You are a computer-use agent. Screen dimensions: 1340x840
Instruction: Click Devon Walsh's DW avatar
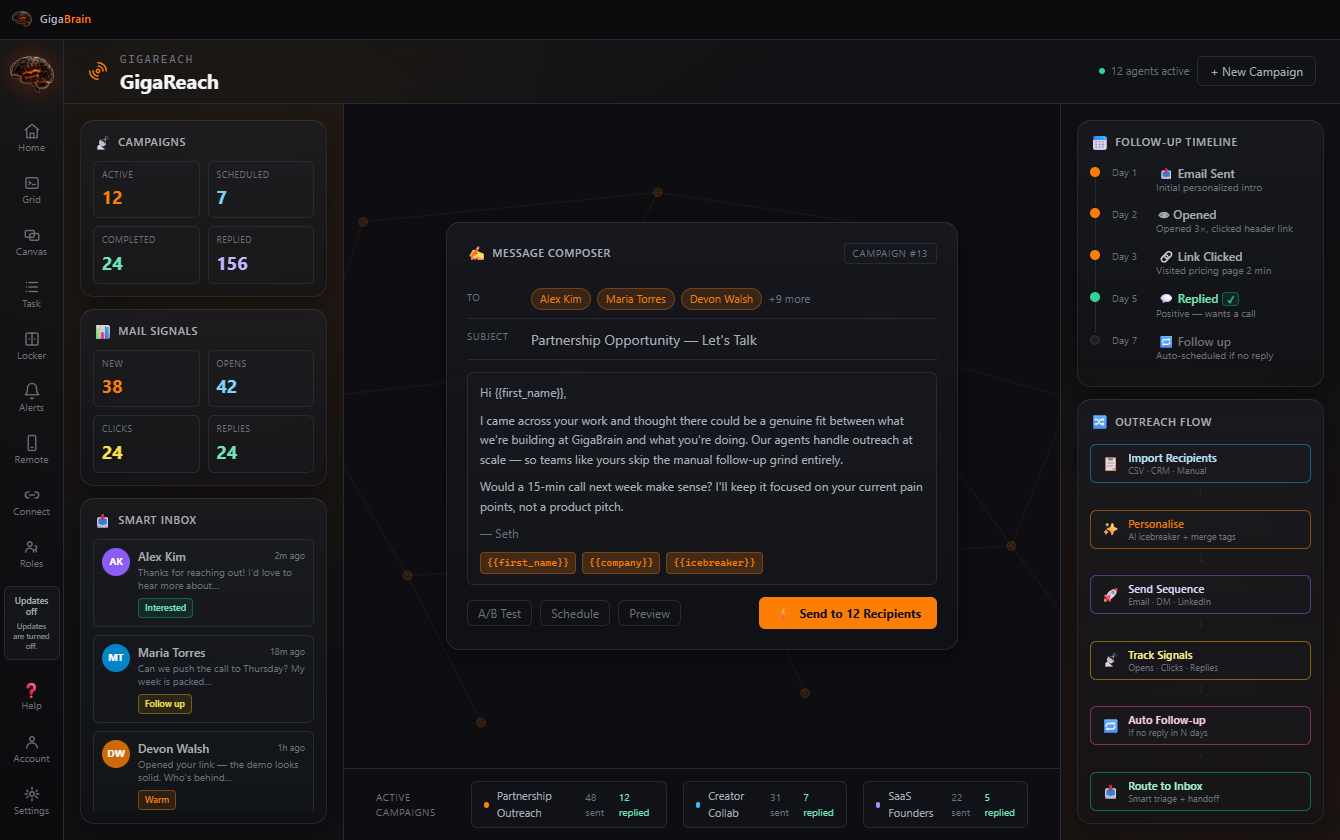(116, 754)
